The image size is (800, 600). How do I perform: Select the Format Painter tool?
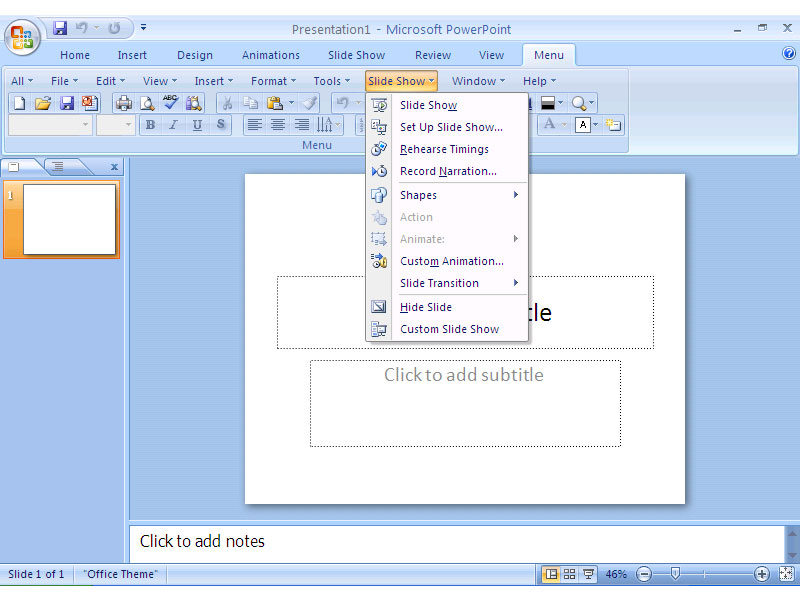(x=310, y=102)
